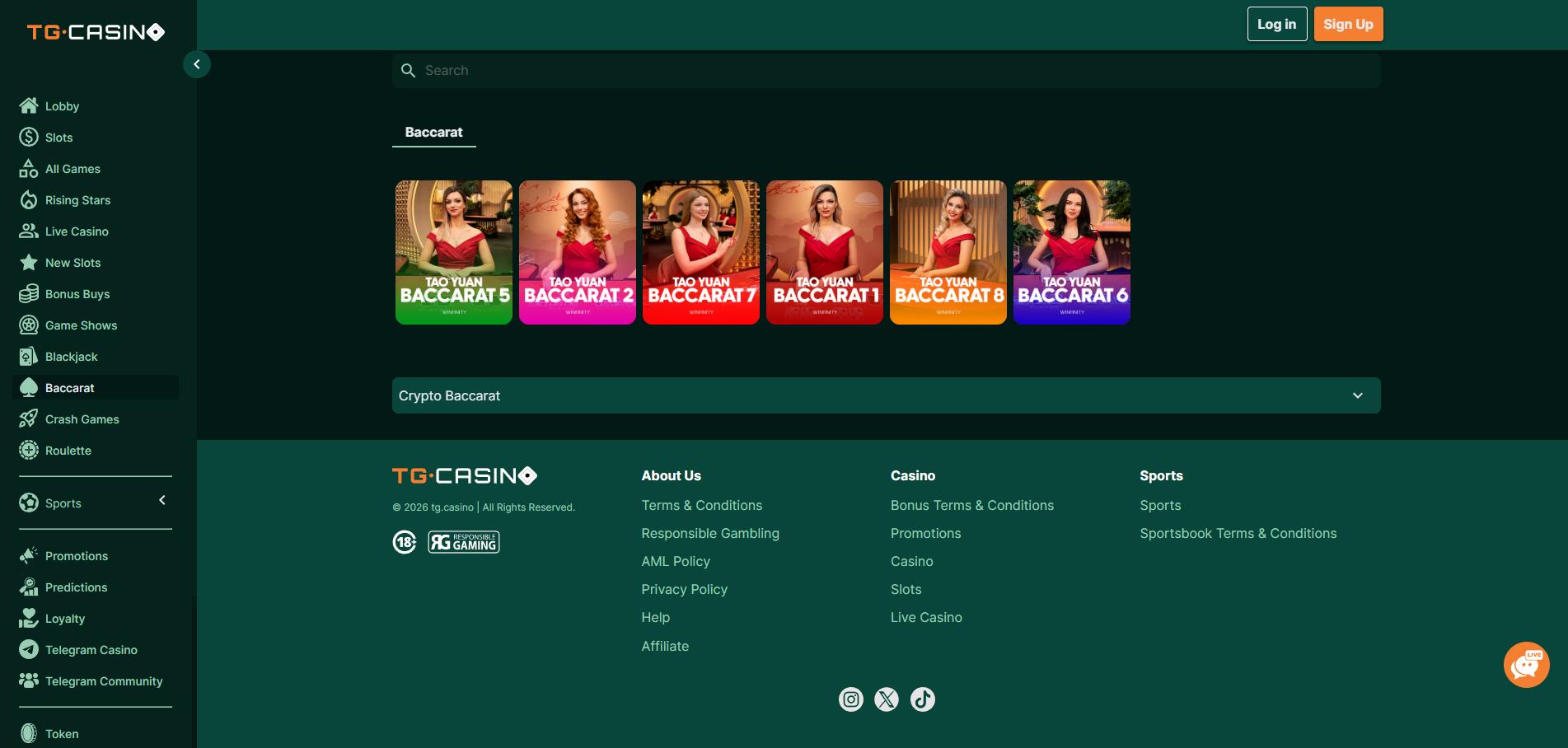Click the Telegram Casino paper plane icon

[29, 649]
